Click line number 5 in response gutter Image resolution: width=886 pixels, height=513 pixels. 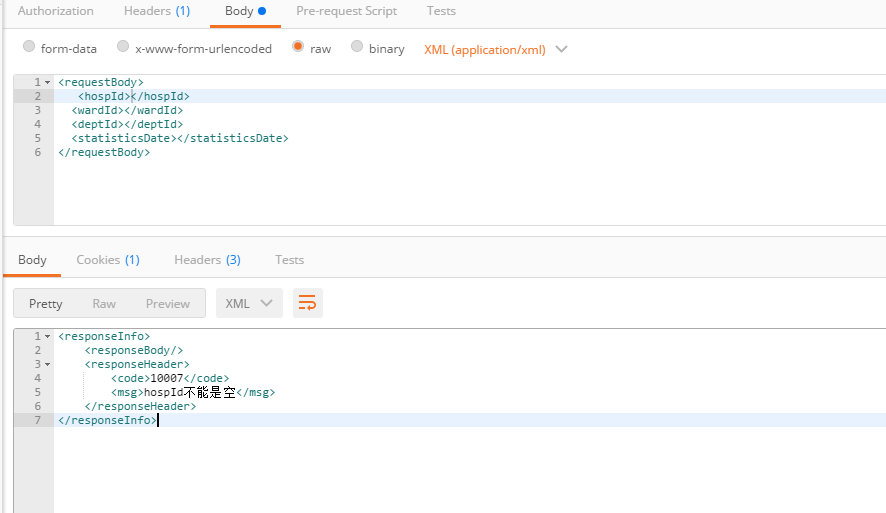pyautogui.click(x=38, y=392)
